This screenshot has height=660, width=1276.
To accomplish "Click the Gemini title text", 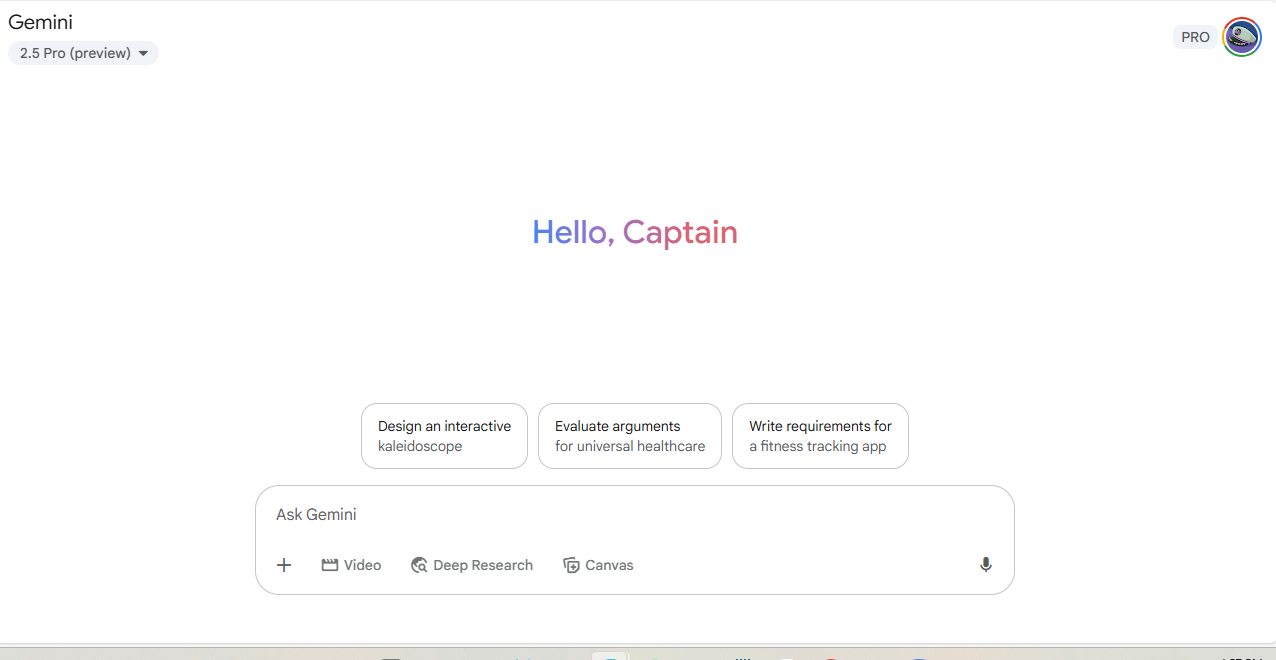I will coord(40,22).
